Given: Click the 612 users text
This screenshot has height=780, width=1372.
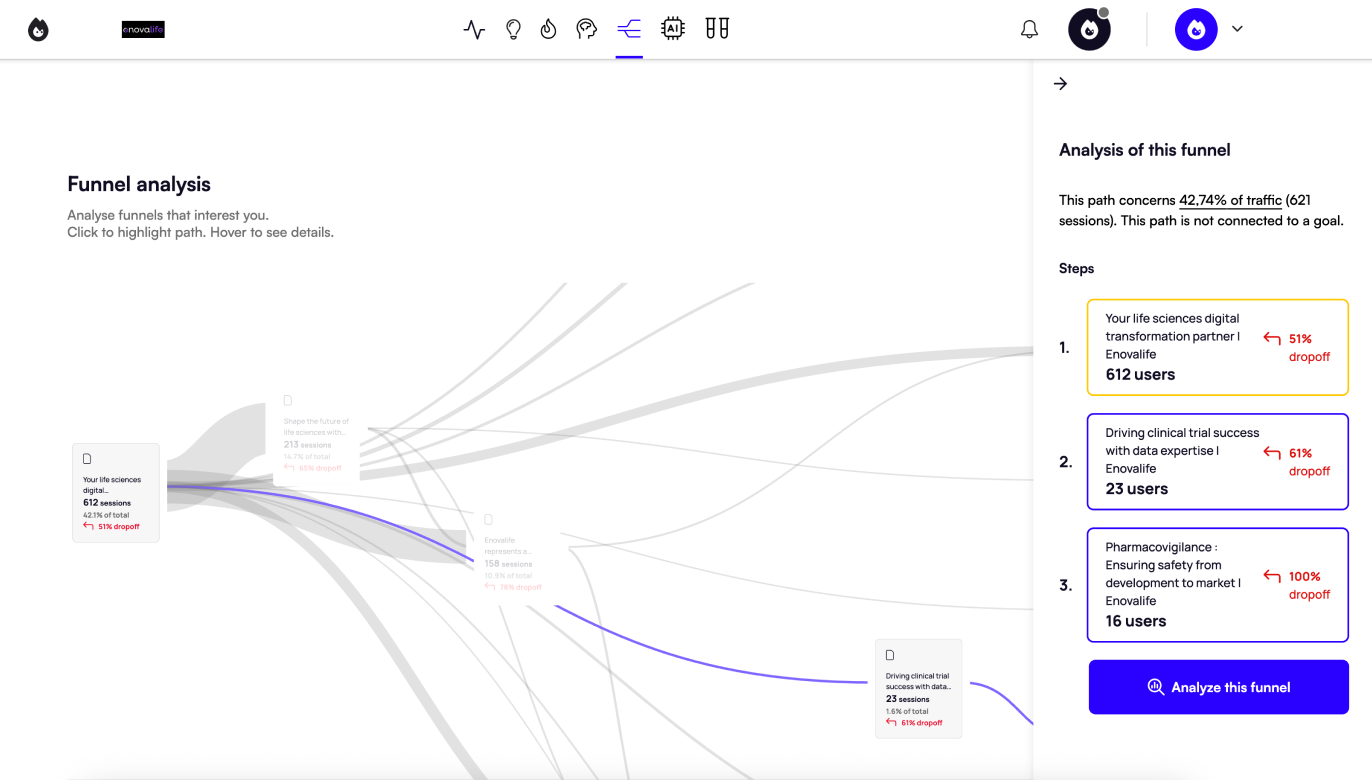Looking at the screenshot, I should 1140,374.
